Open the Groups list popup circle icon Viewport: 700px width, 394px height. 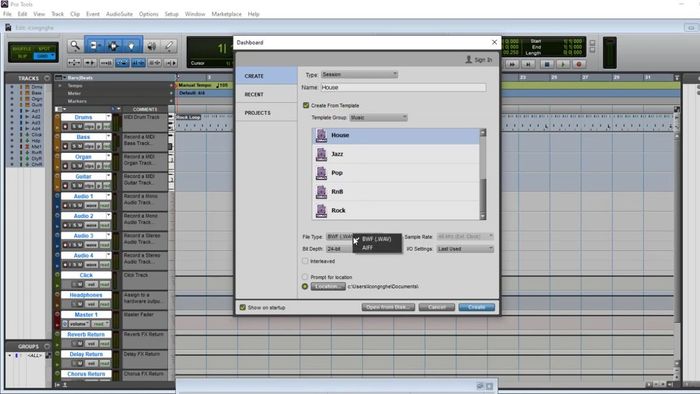(47, 346)
